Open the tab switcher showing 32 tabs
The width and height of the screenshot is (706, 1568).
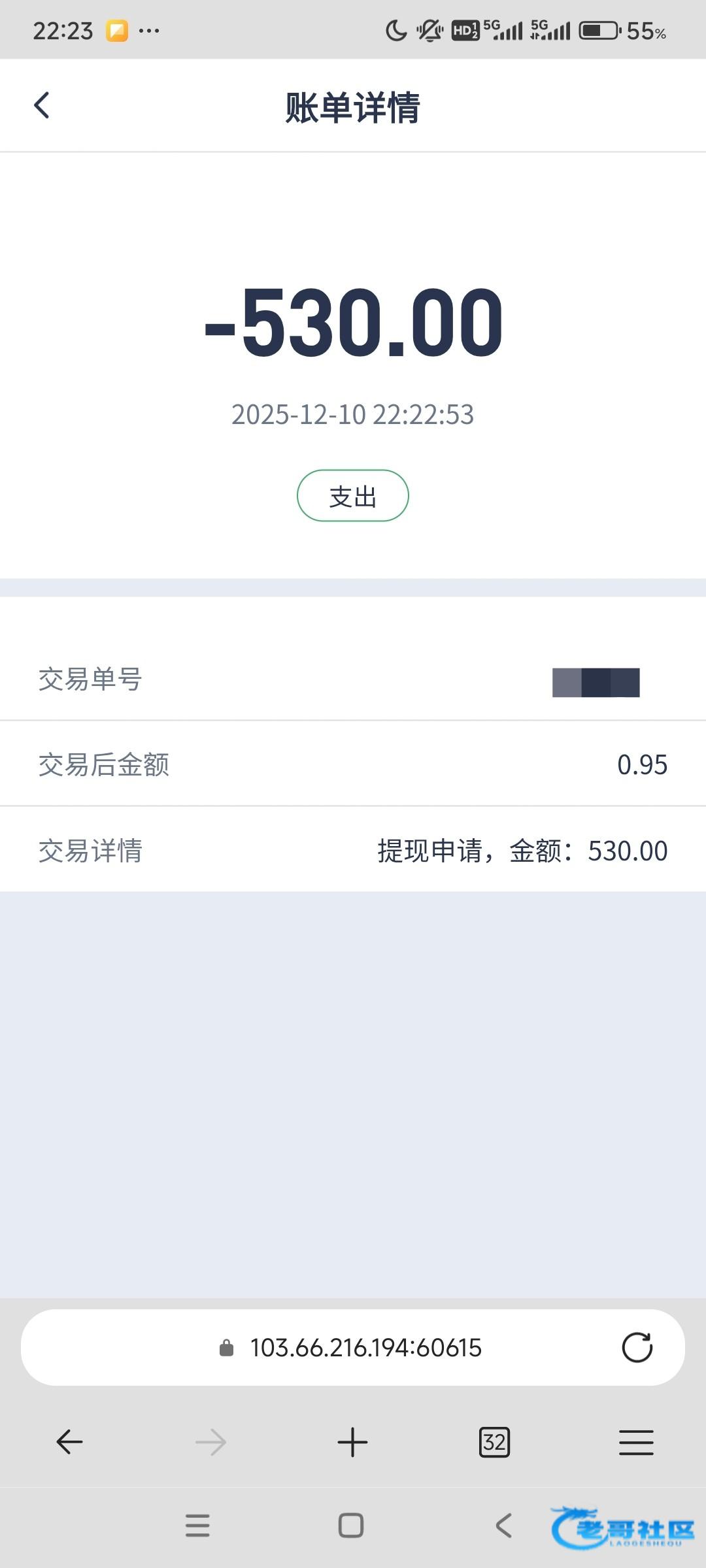point(494,1442)
